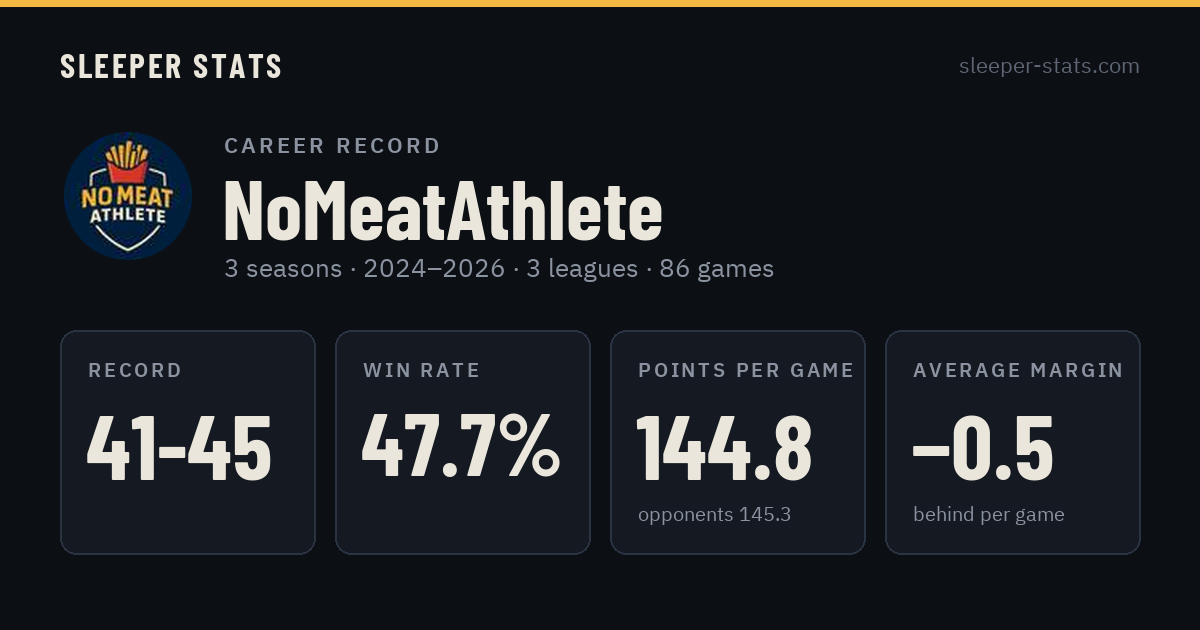Image resolution: width=1200 pixels, height=630 pixels.
Task: Open the Average Margin card
Action: [1013, 442]
